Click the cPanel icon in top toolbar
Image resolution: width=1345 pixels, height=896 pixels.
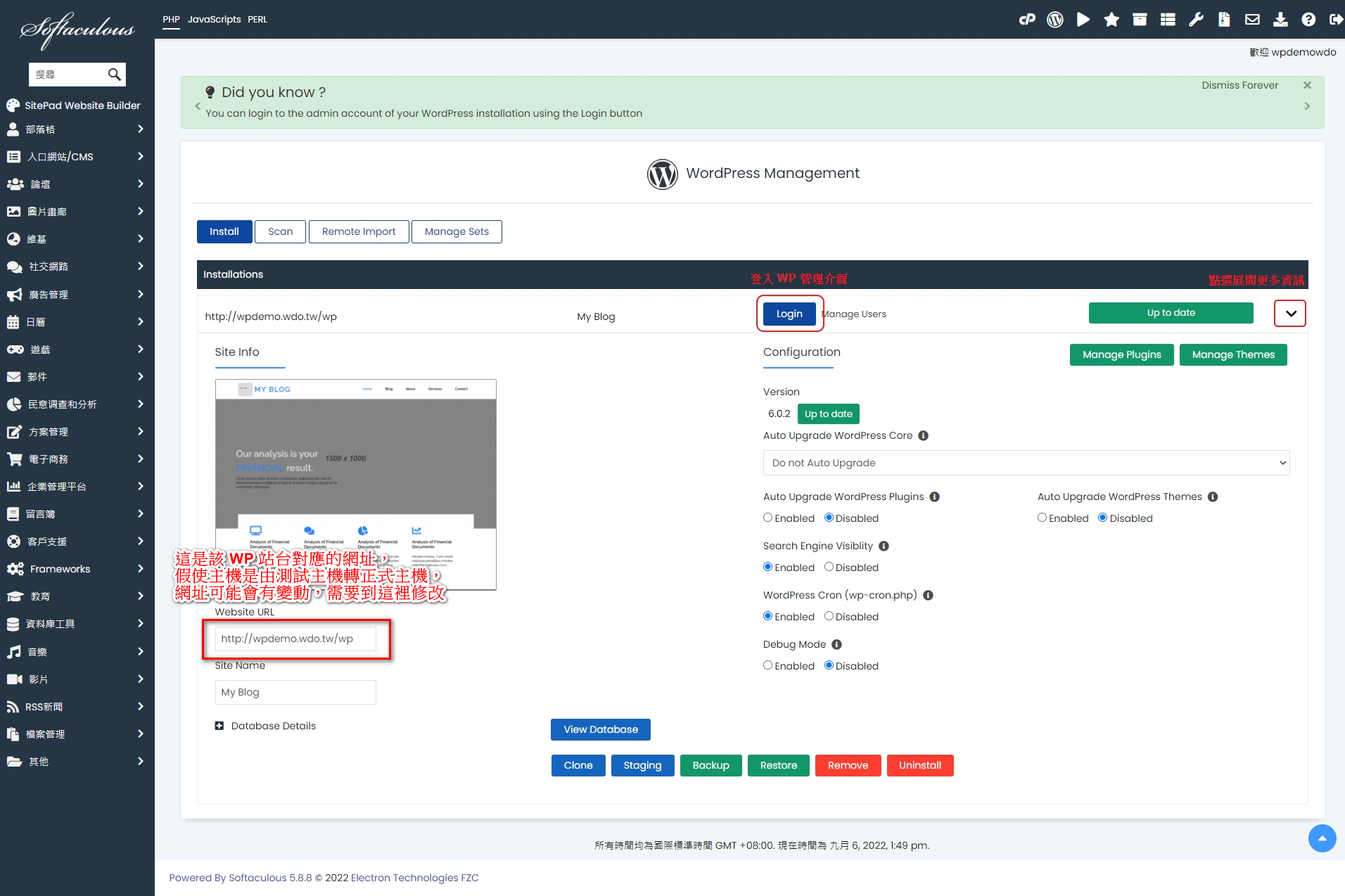coord(1027,20)
